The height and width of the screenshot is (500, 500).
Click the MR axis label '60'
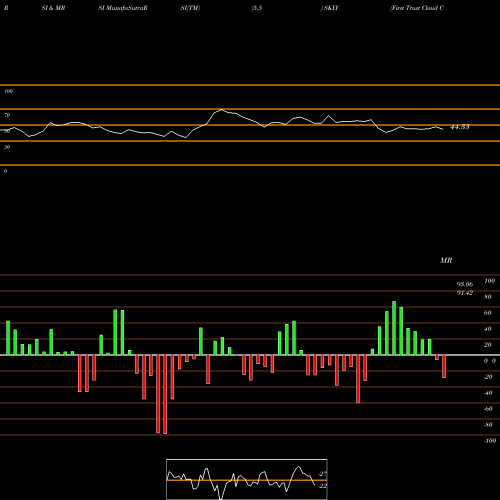tap(488, 313)
